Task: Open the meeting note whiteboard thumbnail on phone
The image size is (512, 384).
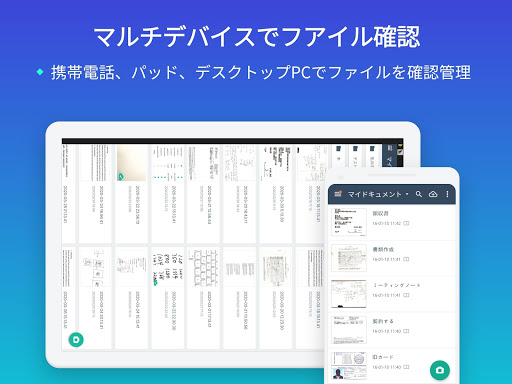Action: coord(349,294)
